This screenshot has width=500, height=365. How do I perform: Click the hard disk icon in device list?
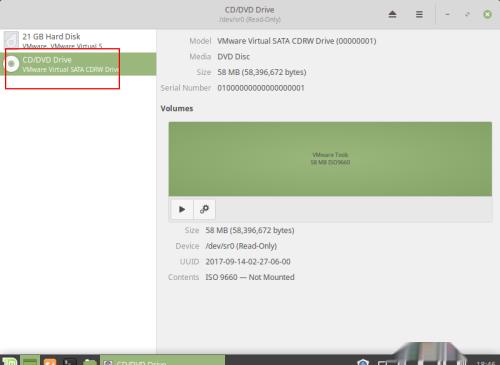(x=11, y=40)
